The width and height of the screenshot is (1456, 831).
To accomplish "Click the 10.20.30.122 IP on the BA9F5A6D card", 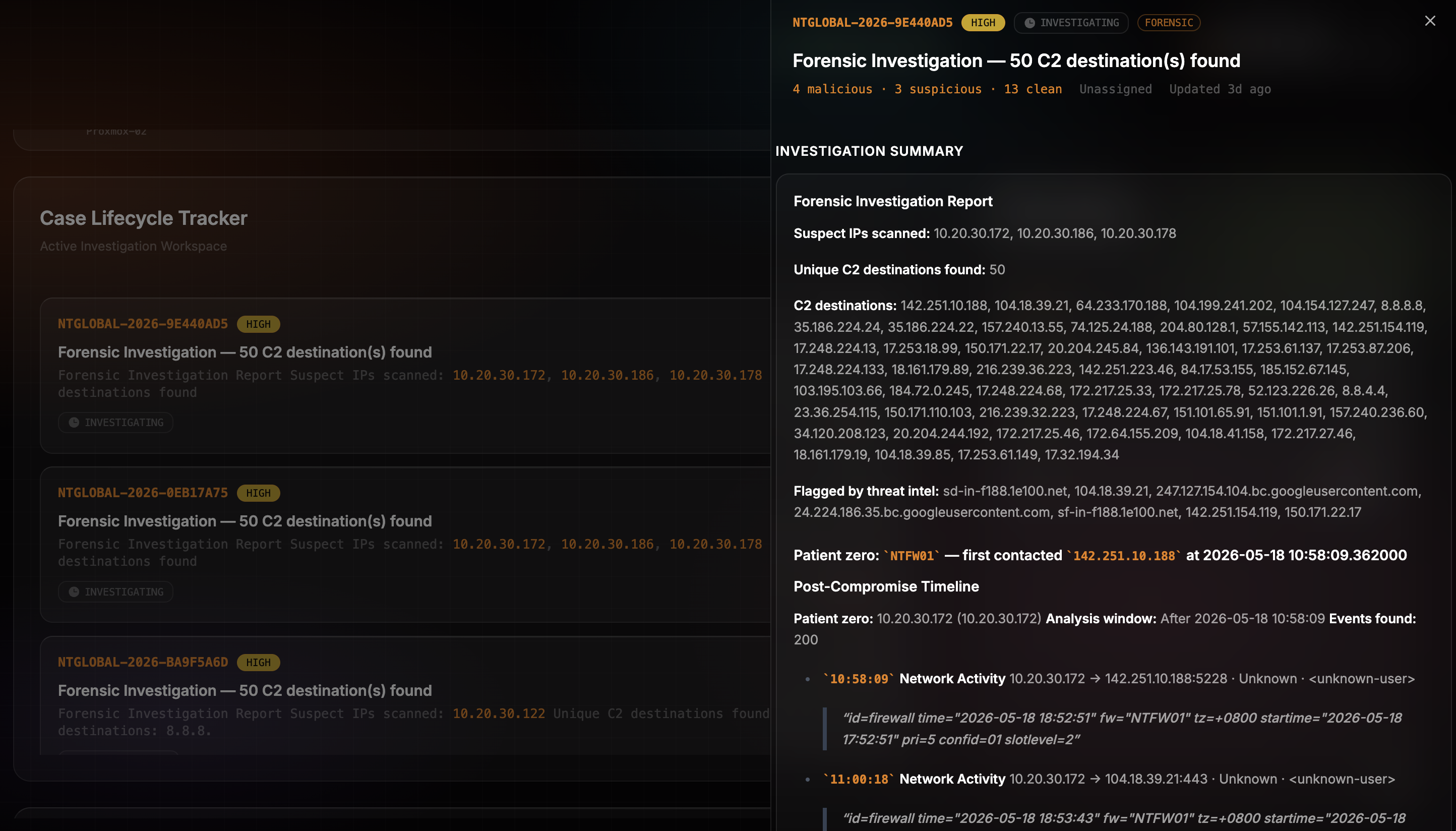I will tap(499, 714).
